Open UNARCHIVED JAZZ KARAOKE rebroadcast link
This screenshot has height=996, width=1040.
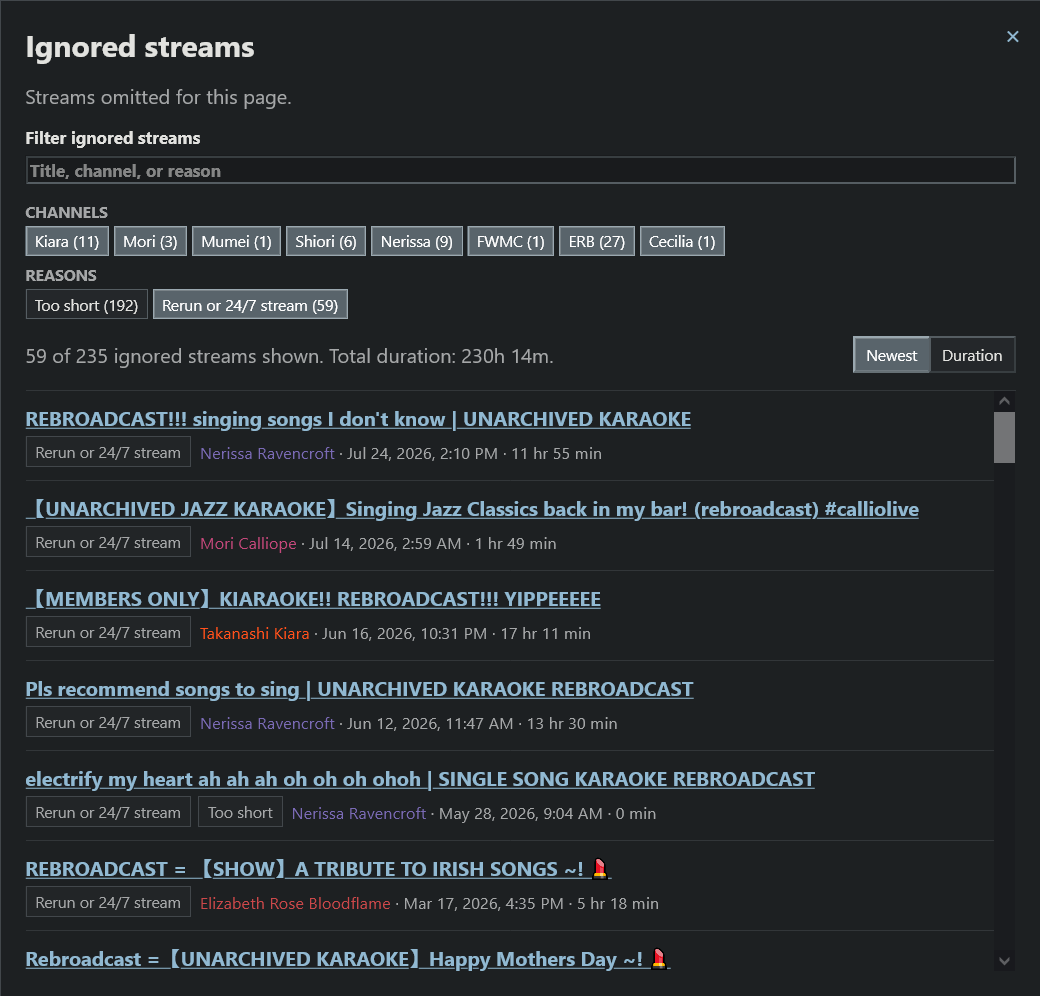coord(472,509)
